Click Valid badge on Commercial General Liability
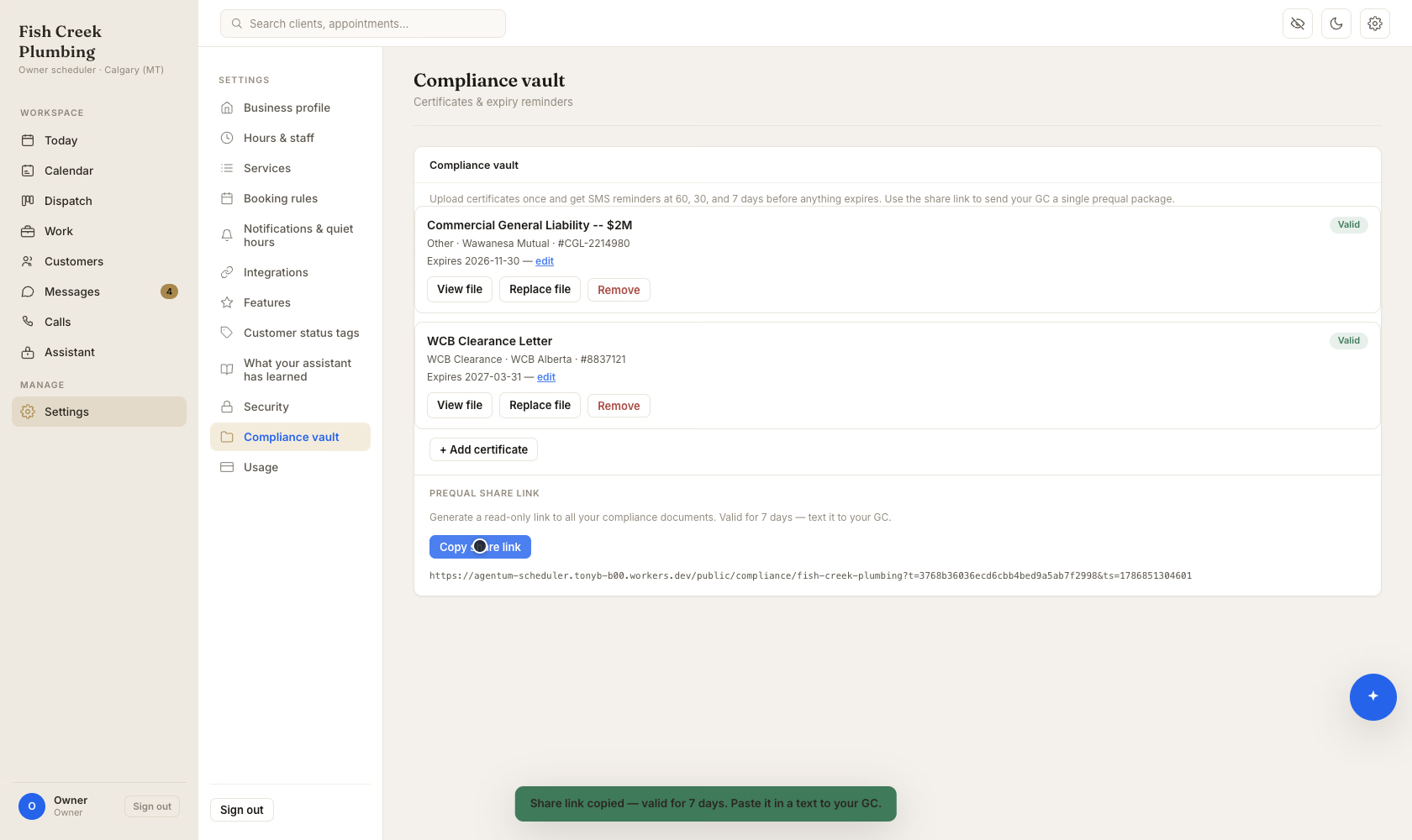 pyautogui.click(x=1349, y=224)
